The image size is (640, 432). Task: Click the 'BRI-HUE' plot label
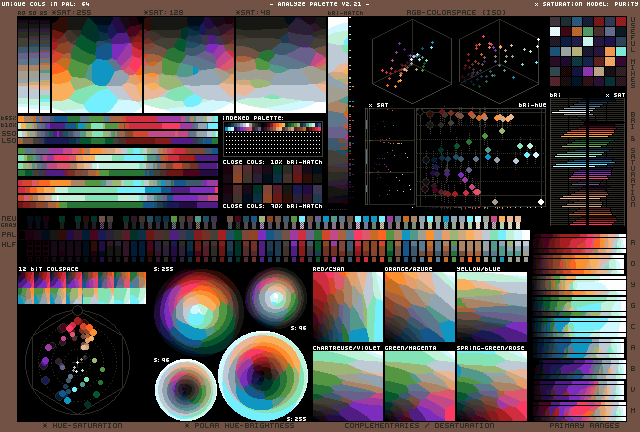[x=532, y=105]
